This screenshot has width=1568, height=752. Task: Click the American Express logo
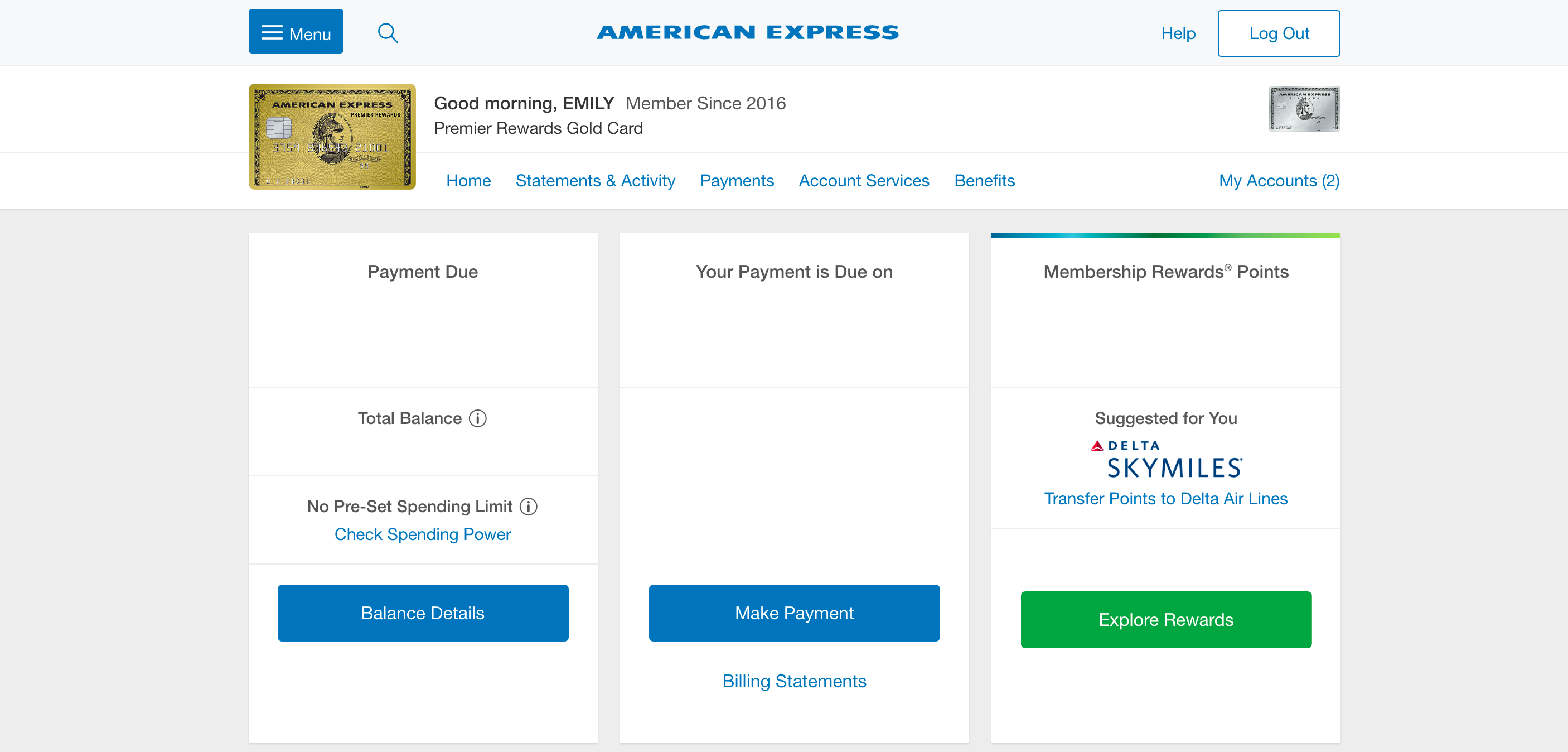click(x=748, y=32)
